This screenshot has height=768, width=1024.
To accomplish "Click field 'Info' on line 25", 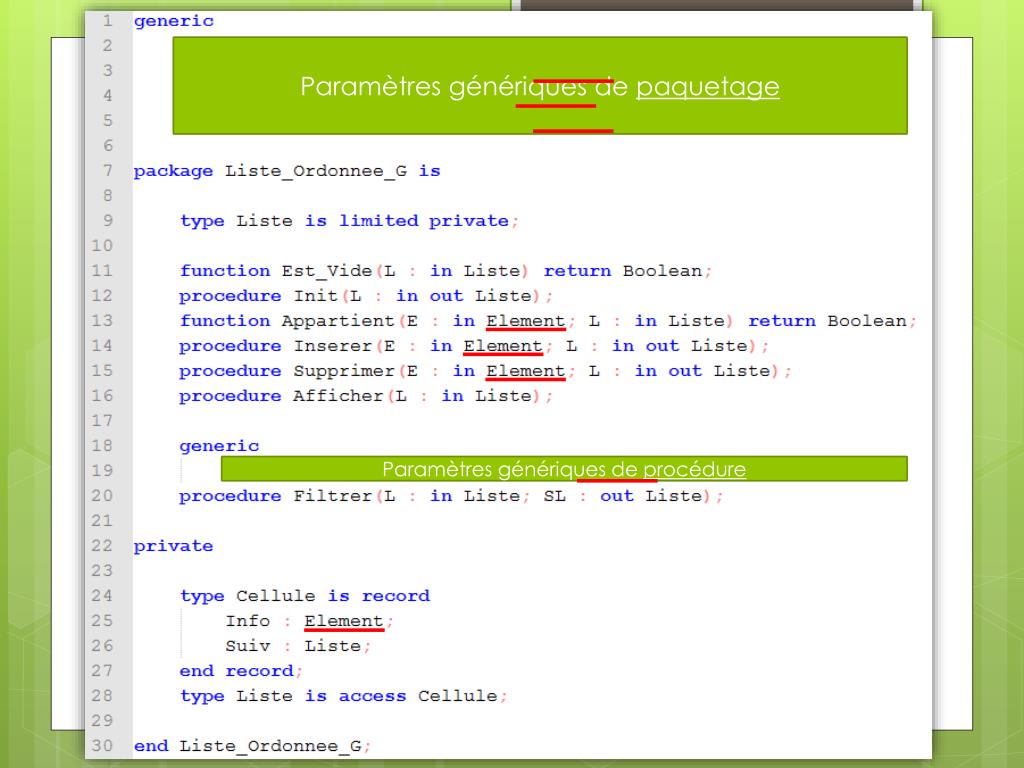I will click(248, 620).
